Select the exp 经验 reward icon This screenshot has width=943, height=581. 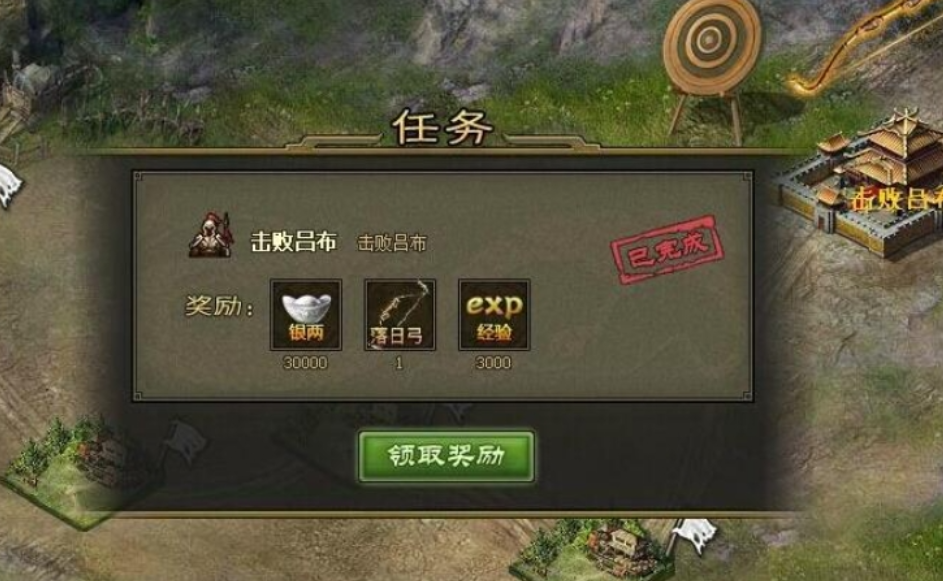(494, 315)
